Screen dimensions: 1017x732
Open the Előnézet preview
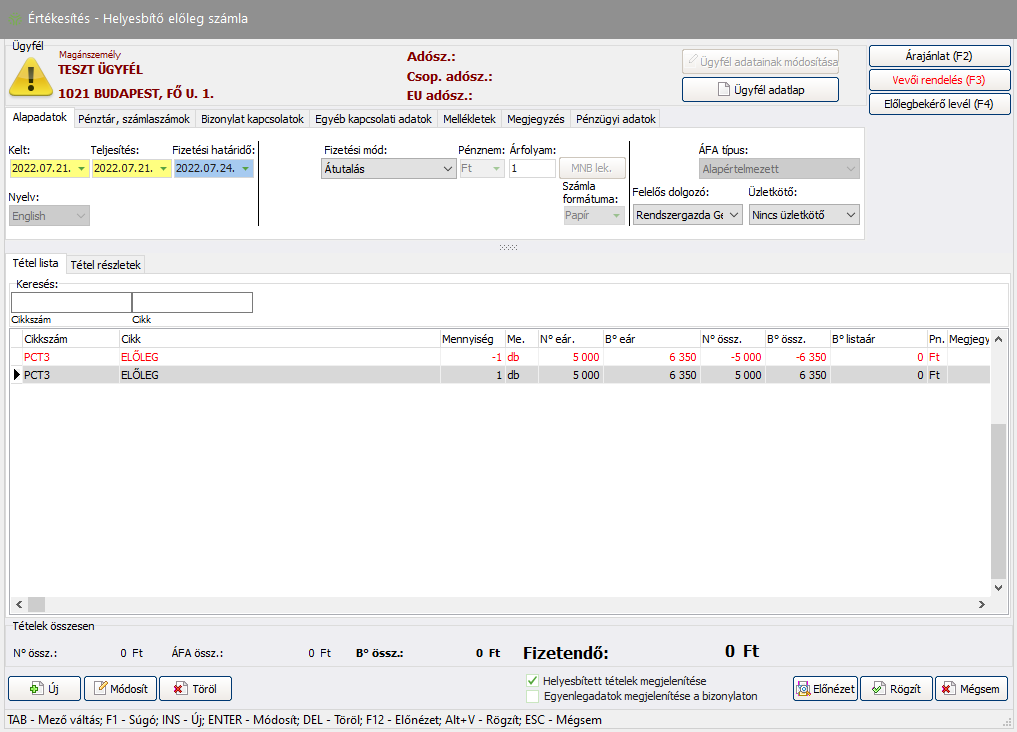click(825, 689)
